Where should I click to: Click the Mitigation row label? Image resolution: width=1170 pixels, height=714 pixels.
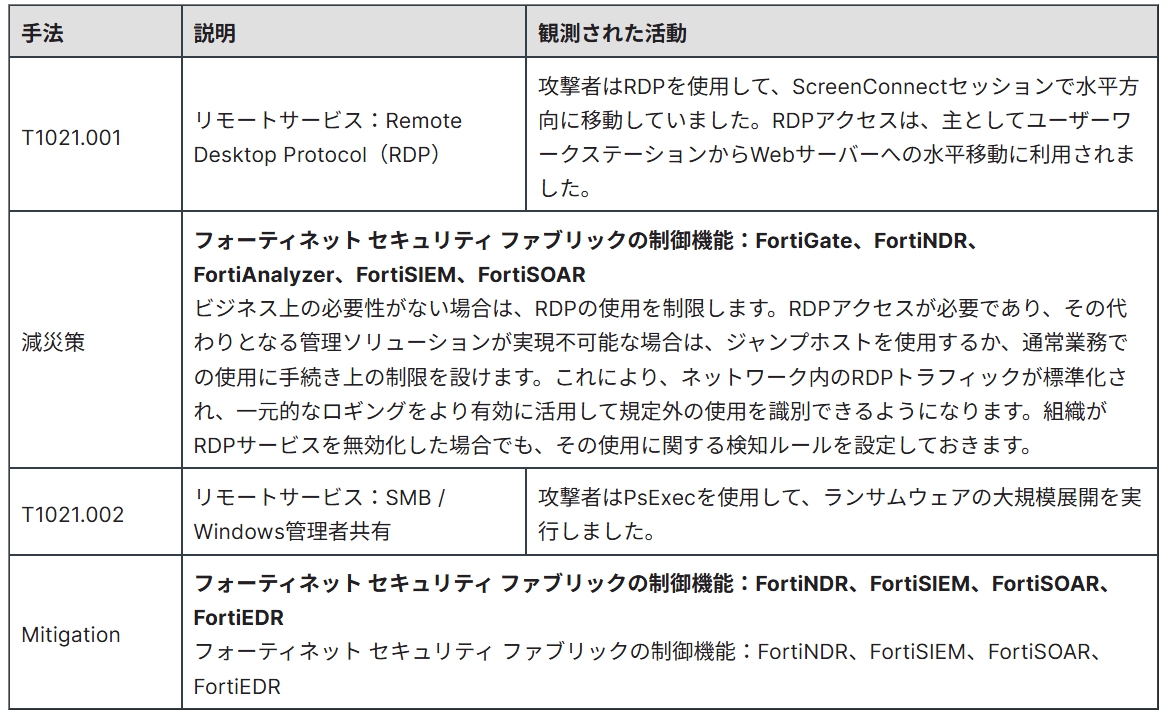pos(71,635)
